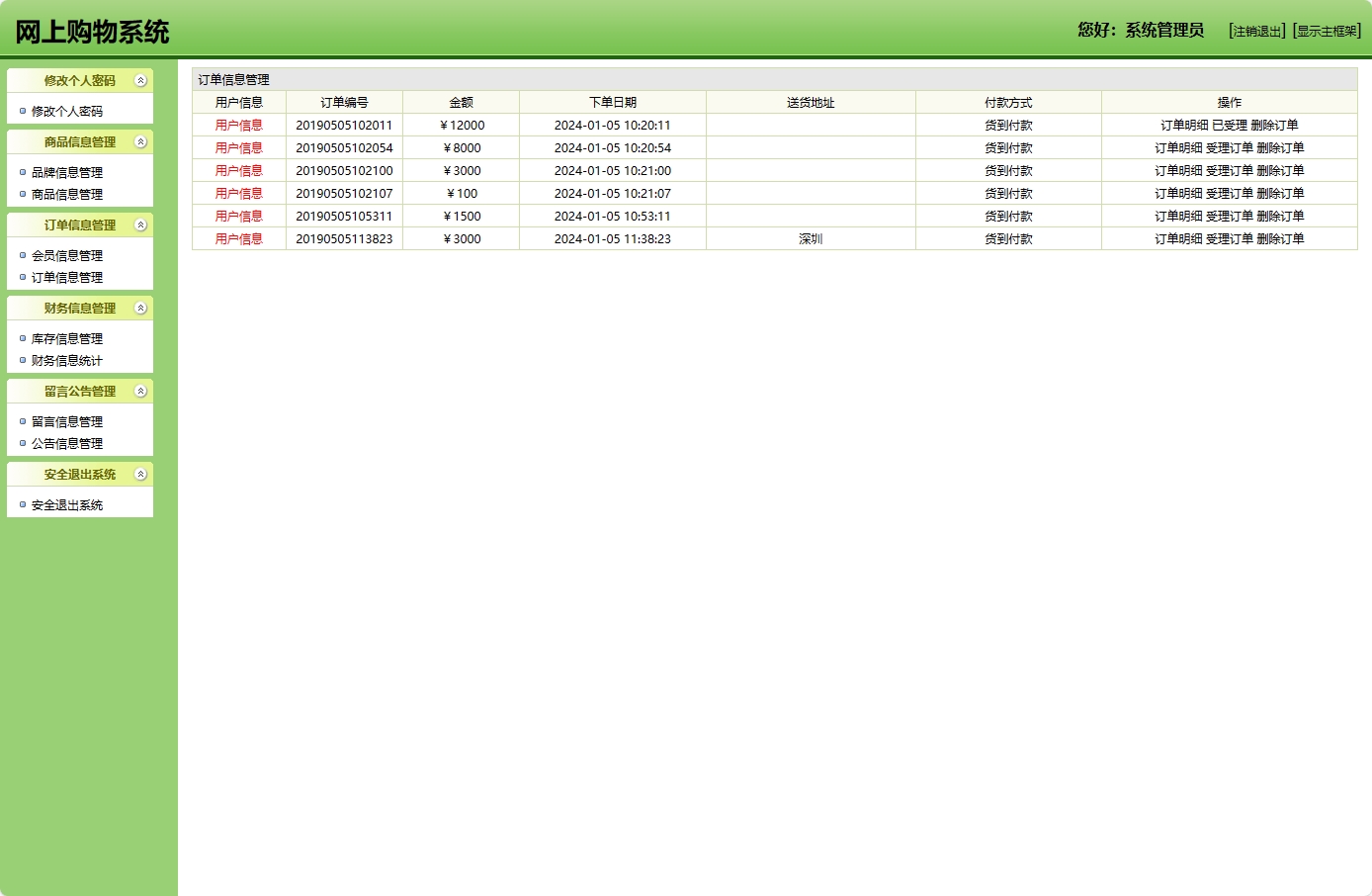Click the 付款方式 column header

(x=1008, y=103)
